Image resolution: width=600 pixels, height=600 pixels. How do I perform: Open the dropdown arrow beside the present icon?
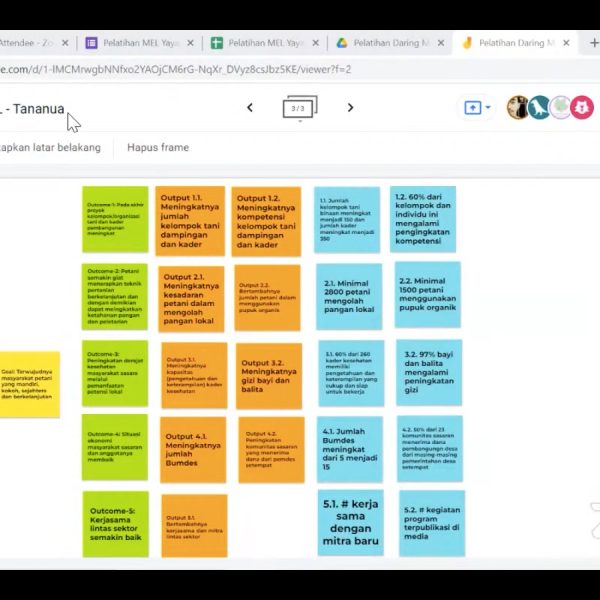(488, 108)
